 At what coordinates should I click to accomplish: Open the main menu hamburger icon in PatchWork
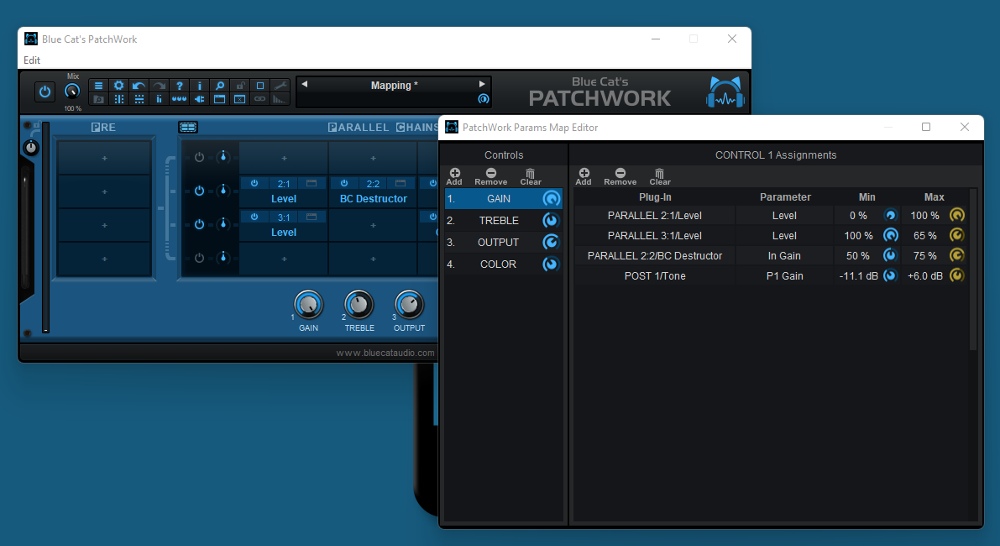pyautogui.click(x=98, y=85)
